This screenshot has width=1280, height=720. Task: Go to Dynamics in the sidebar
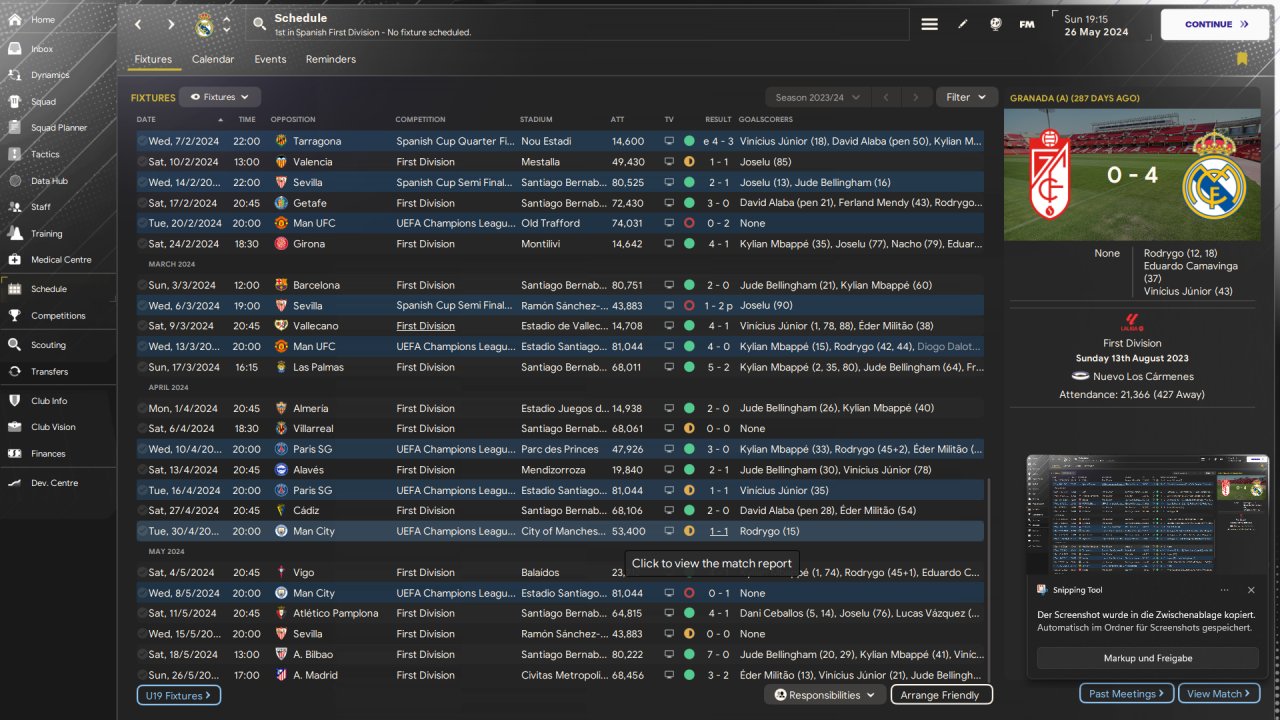58,75
